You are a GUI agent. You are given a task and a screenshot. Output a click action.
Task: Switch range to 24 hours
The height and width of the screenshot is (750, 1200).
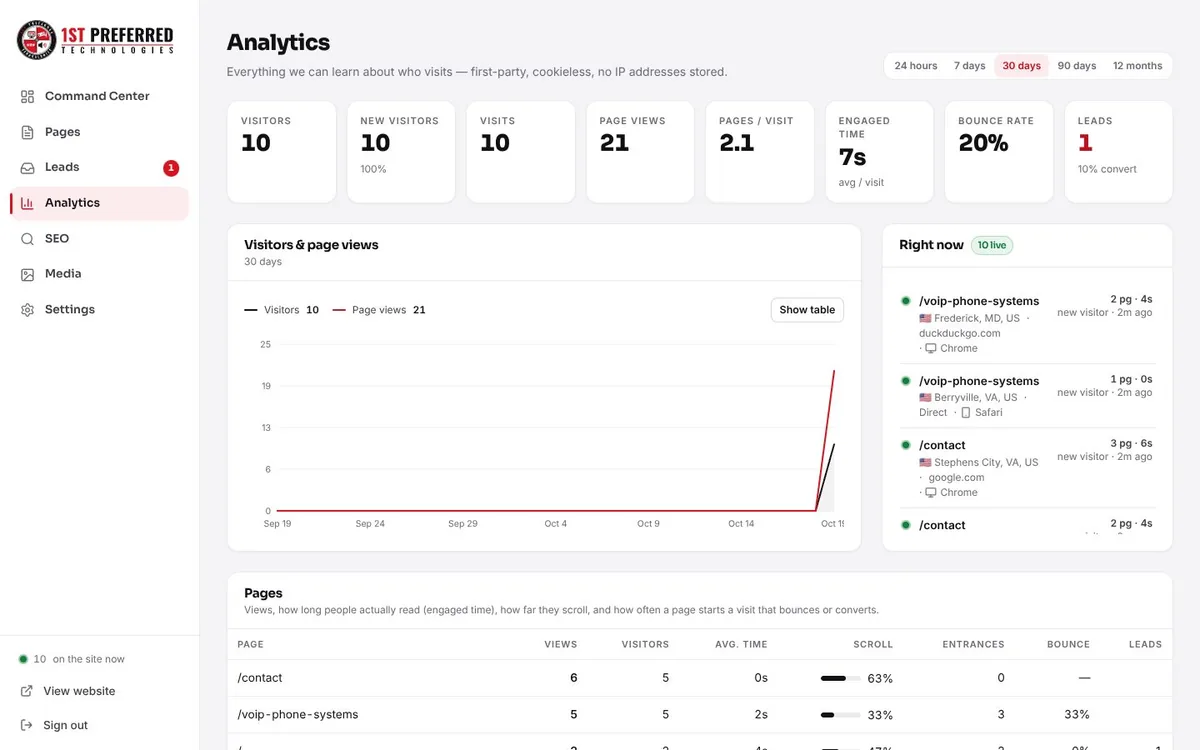coord(916,66)
